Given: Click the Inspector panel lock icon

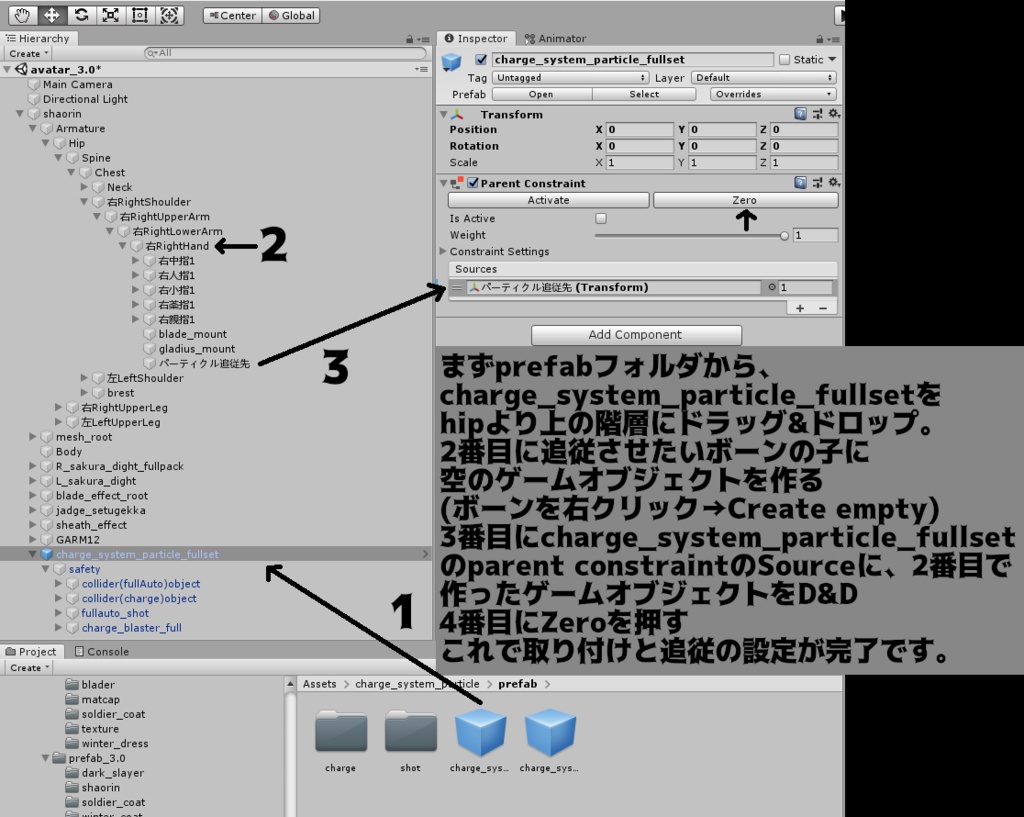Looking at the screenshot, I should click(x=819, y=39).
